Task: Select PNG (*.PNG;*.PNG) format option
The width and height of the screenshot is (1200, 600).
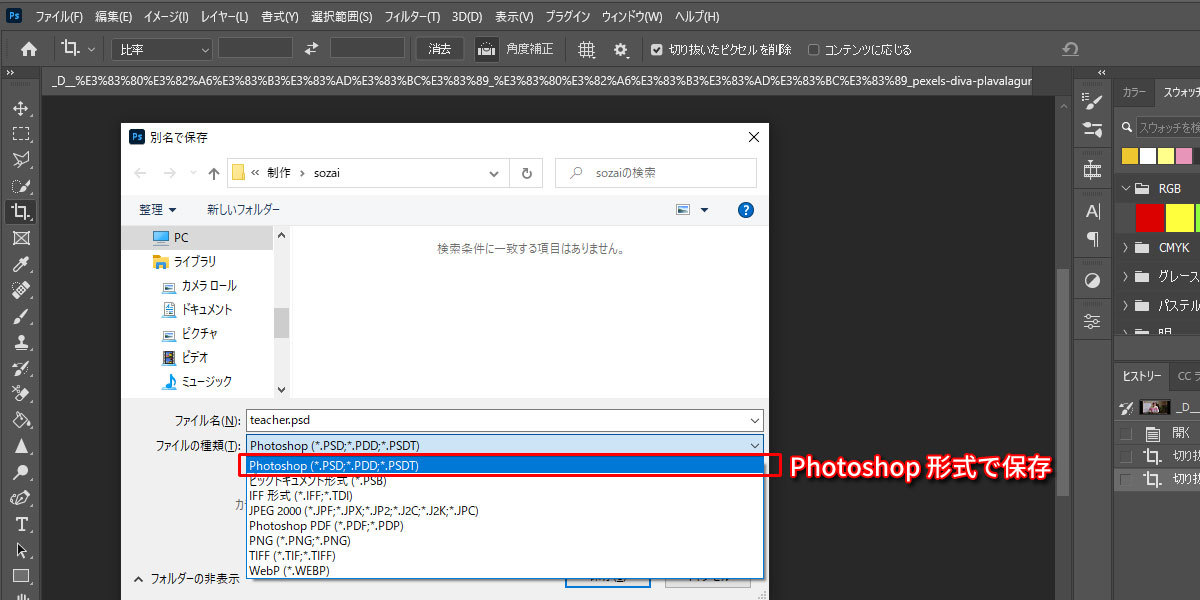Action: (505, 540)
